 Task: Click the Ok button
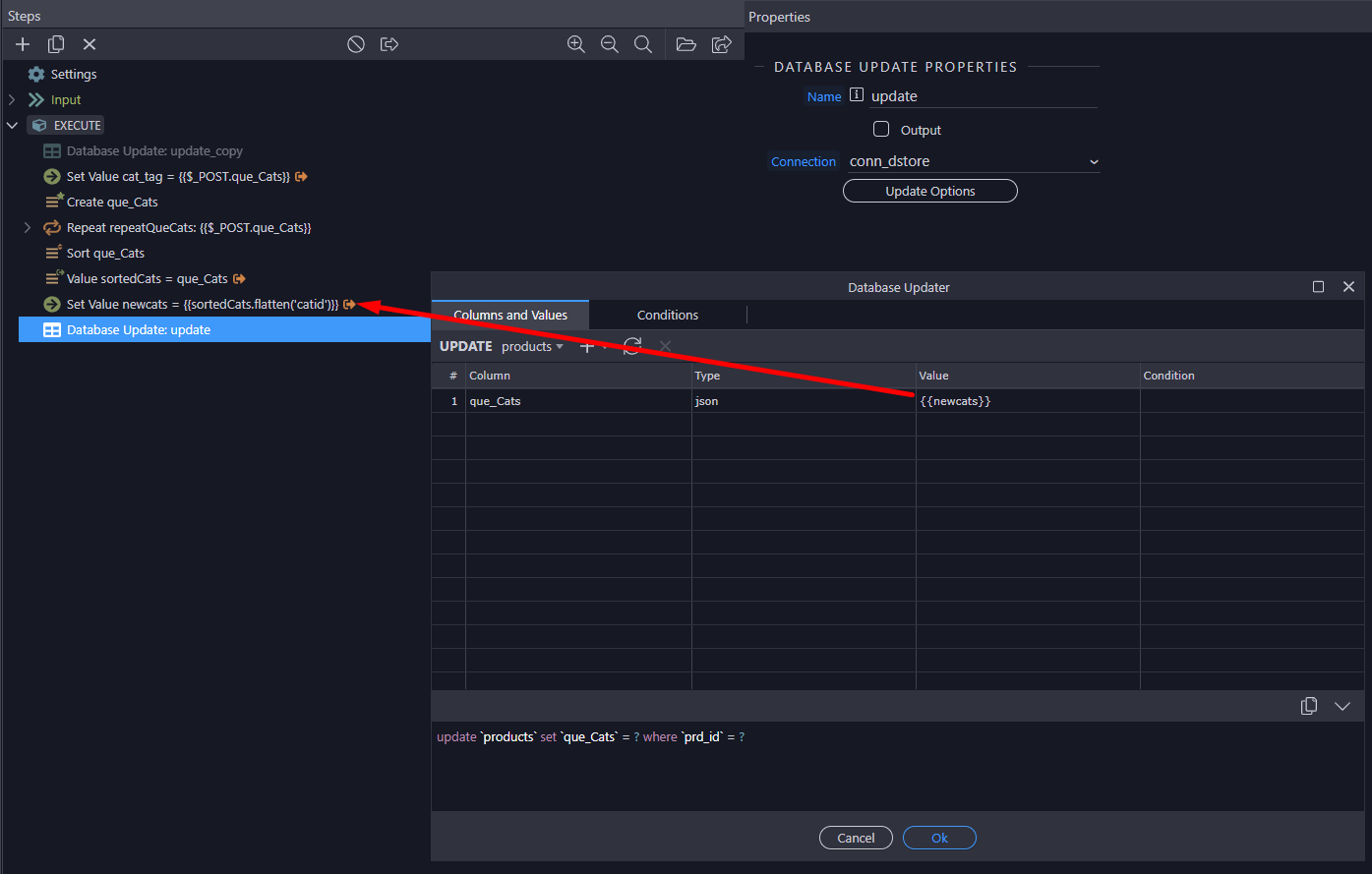click(939, 838)
